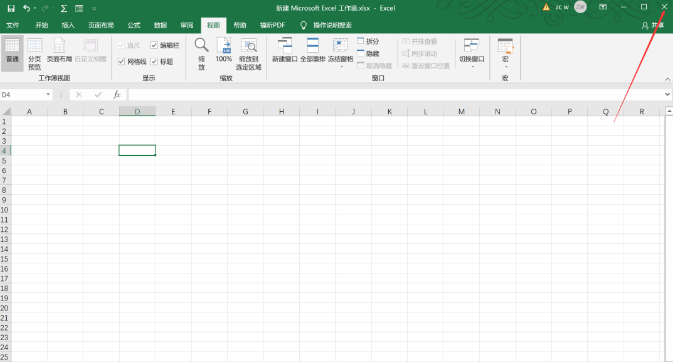Open Page Break Preview (分页预览)
This screenshot has height=362, width=673.
pyautogui.click(x=35, y=54)
